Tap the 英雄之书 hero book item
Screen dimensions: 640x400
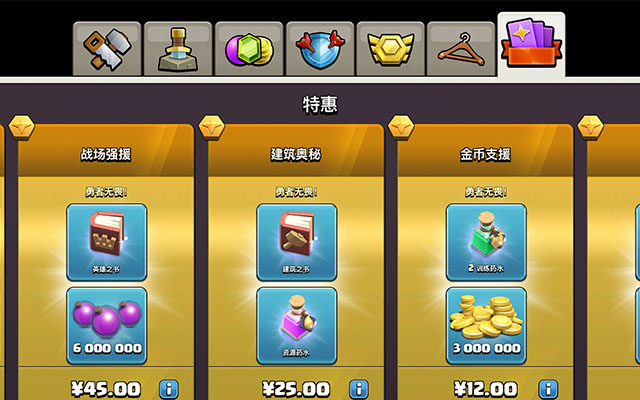point(107,242)
